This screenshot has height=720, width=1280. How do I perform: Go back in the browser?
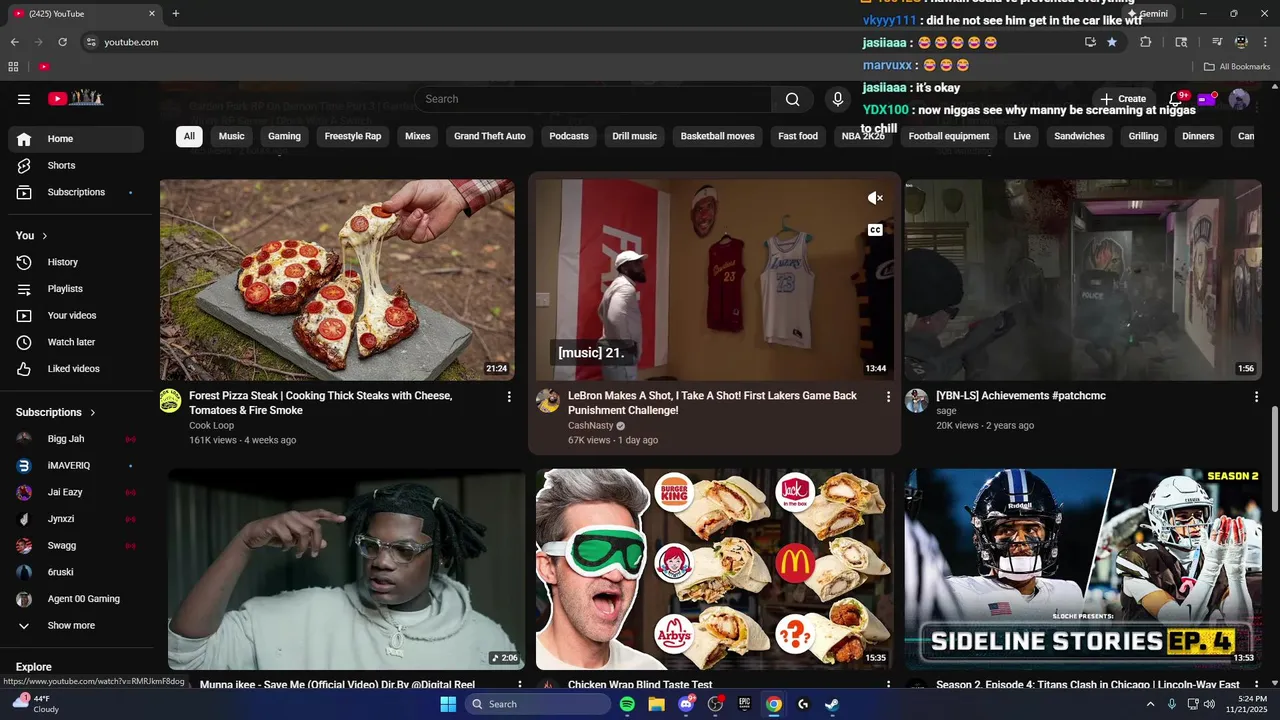pos(14,42)
